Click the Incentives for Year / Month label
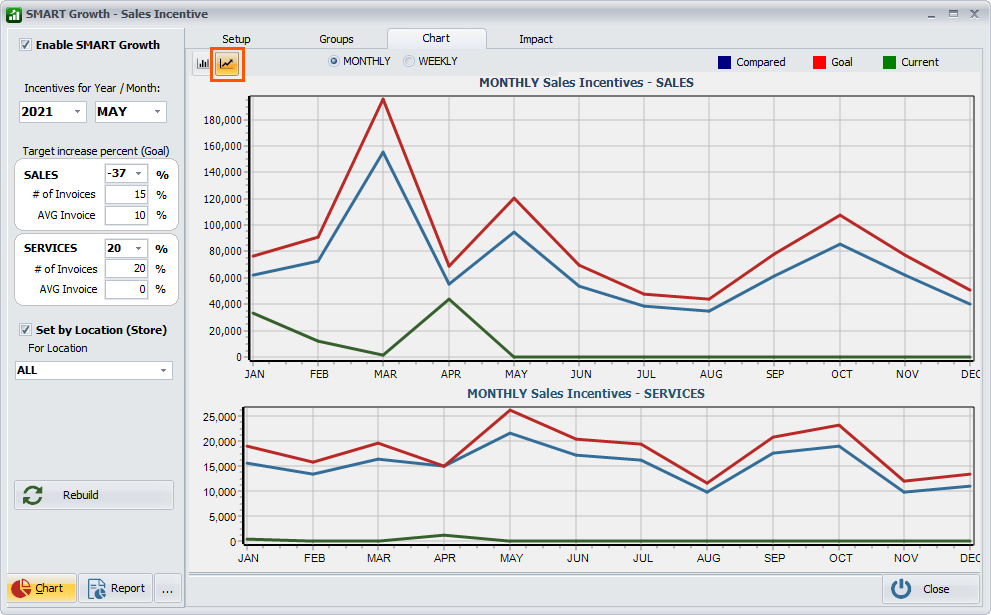991x615 pixels. coord(92,88)
